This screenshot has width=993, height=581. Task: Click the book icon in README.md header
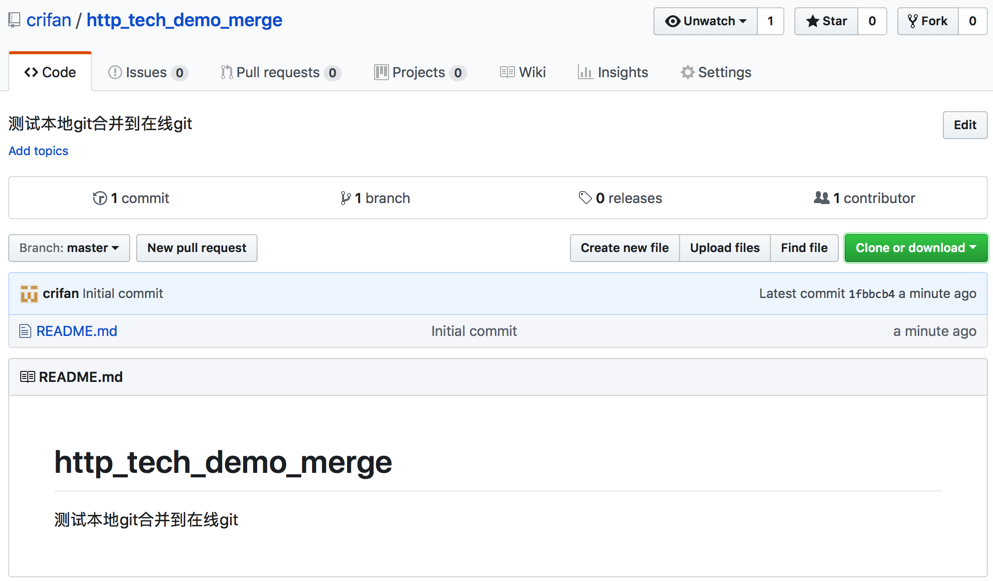tap(27, 377)
